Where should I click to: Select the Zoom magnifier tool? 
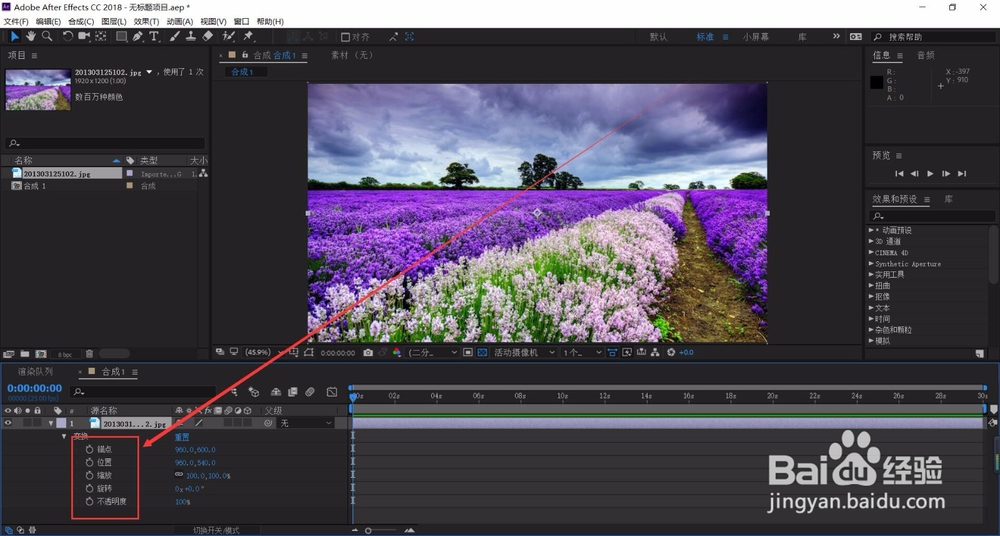click(x=47, y=36)
